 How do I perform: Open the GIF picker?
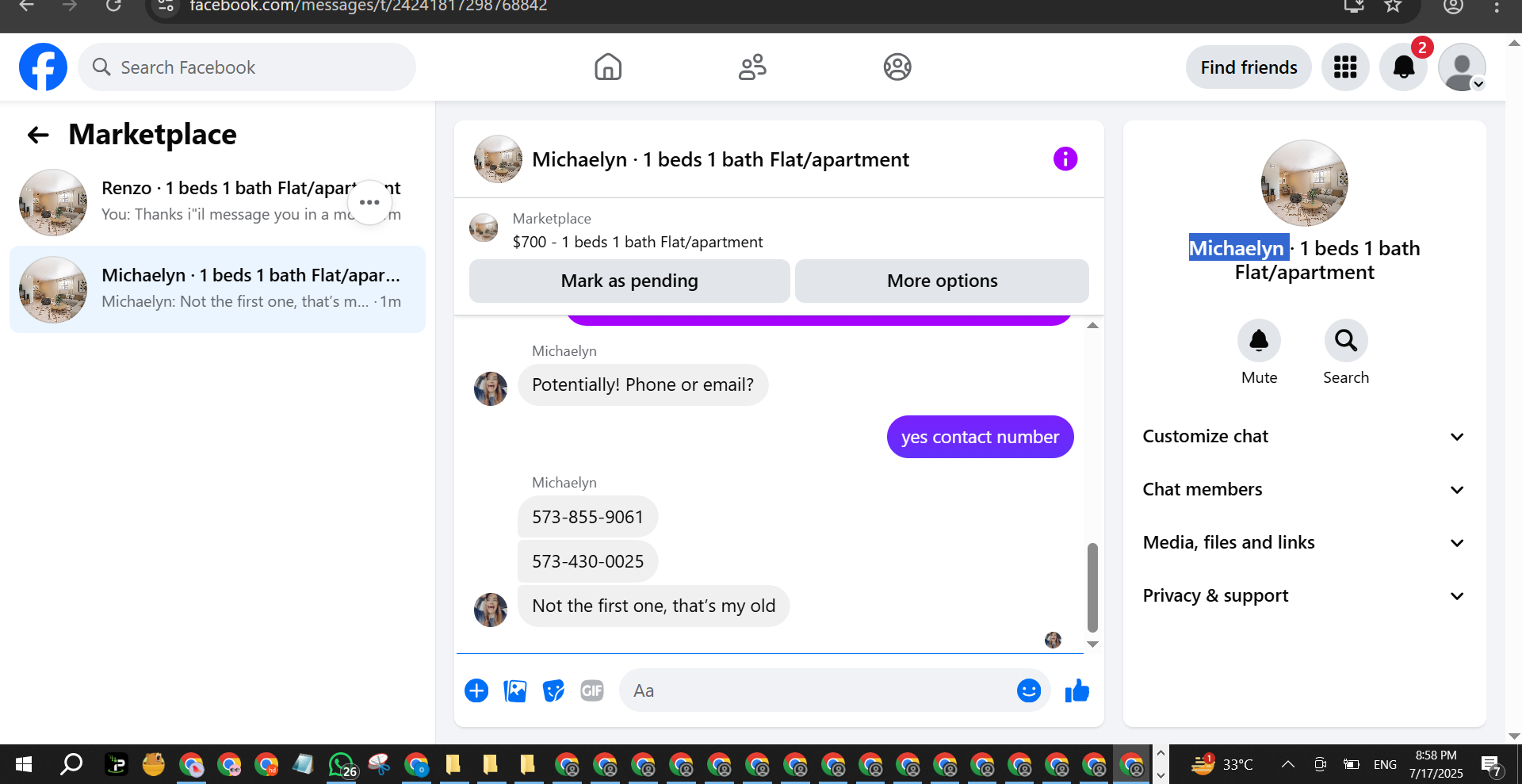[592, 691]
